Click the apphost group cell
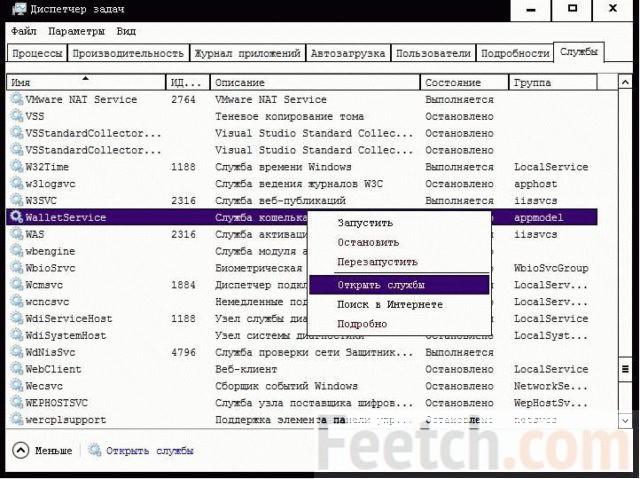The image size is (640, 479). pos(536,184)
